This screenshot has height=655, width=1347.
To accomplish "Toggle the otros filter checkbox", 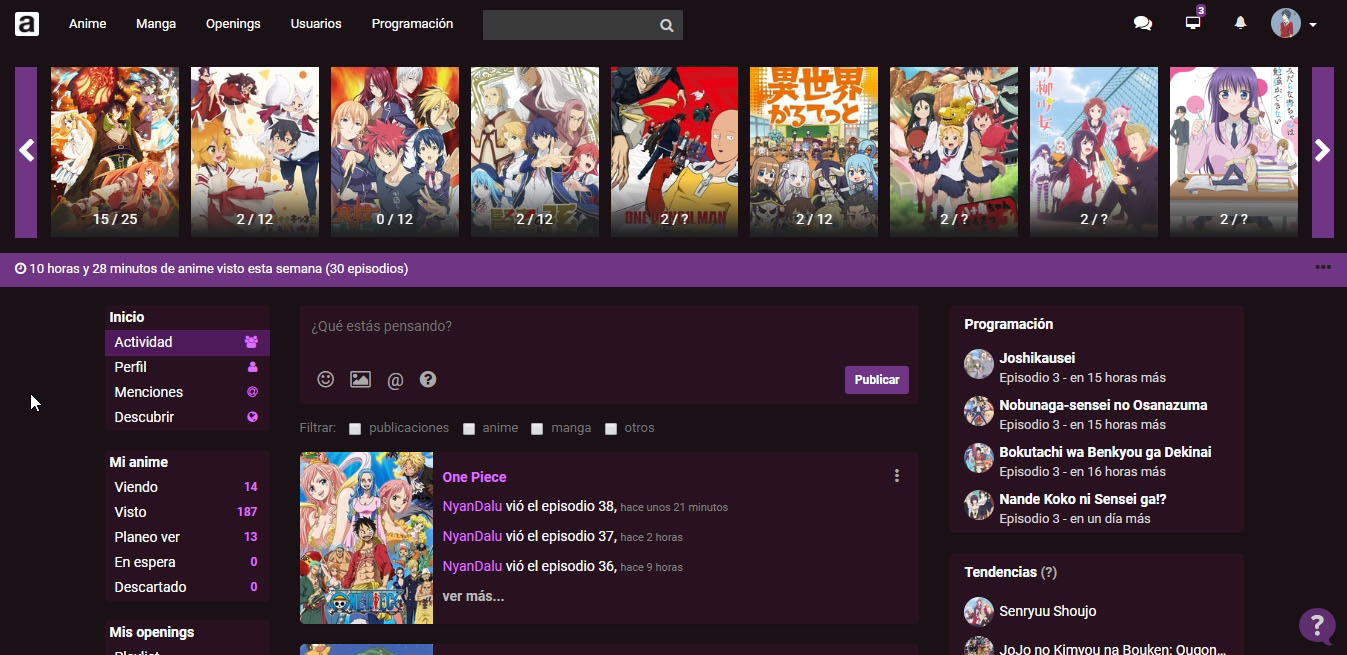I will coord(611,429).
